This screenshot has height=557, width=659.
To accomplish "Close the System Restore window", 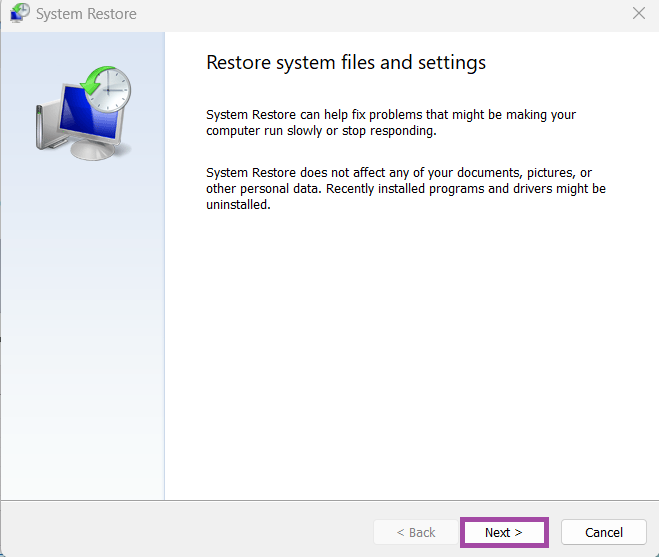I will 639,14.
